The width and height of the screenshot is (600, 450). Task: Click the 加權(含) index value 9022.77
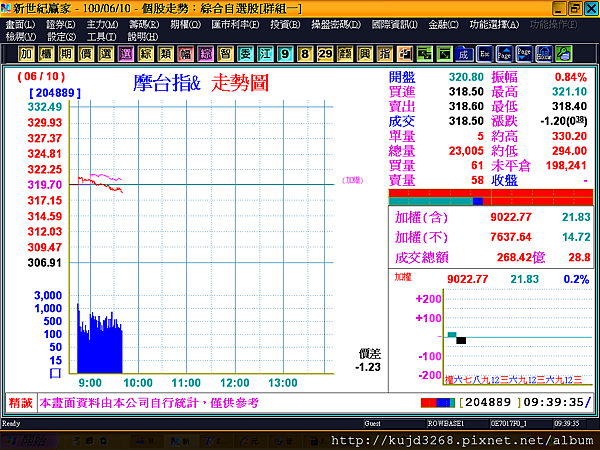point(511,217)
